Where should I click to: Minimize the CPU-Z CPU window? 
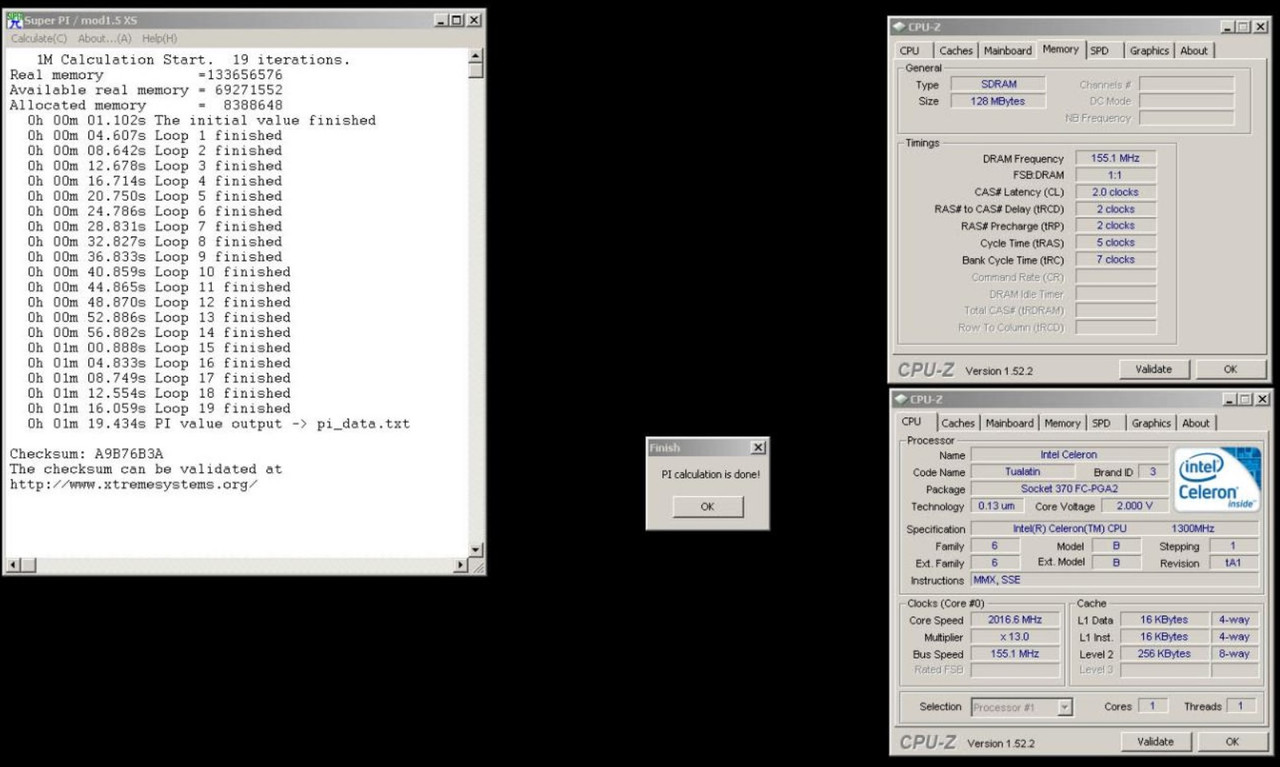(1230, 399)
